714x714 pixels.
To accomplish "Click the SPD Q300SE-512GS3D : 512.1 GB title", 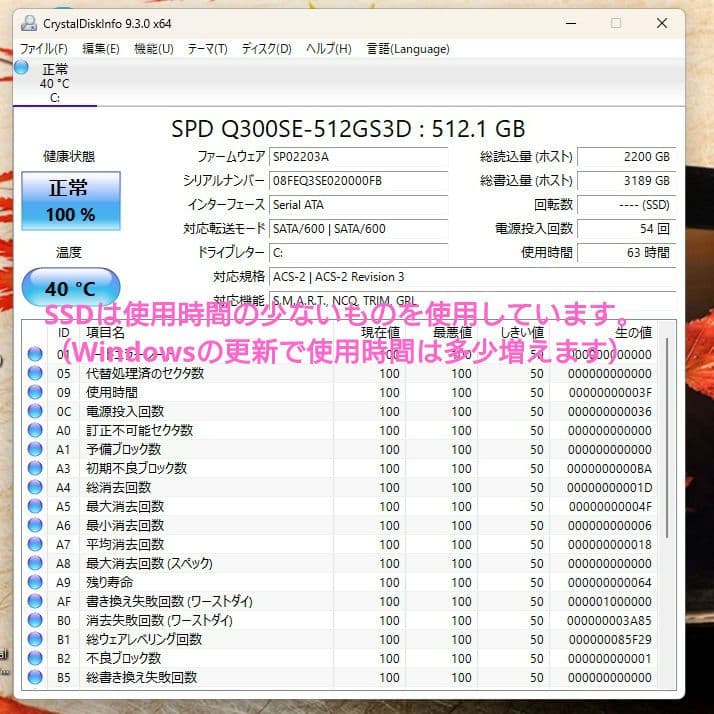I will (348, 129).
